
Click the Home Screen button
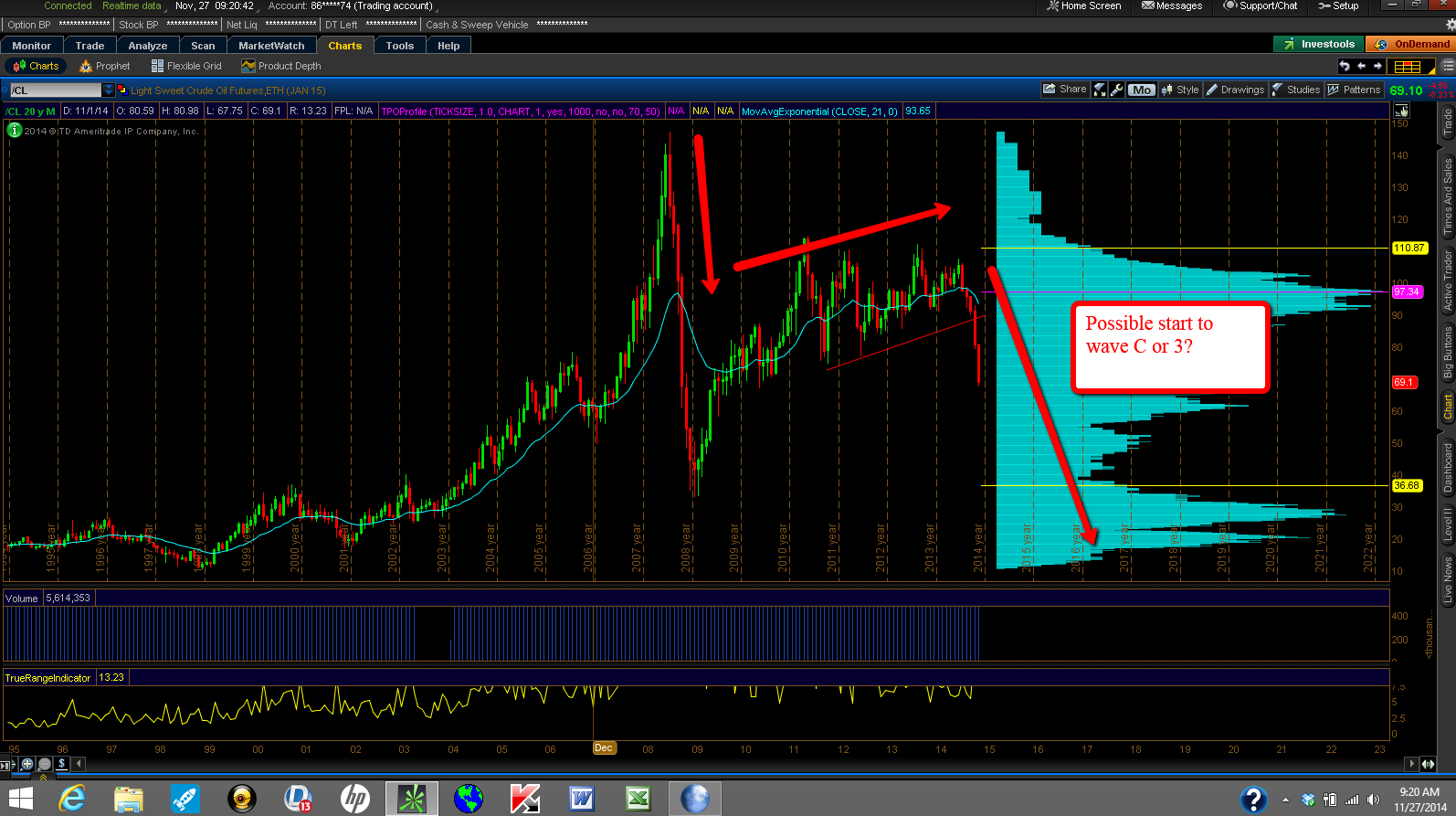(1084, 5)
